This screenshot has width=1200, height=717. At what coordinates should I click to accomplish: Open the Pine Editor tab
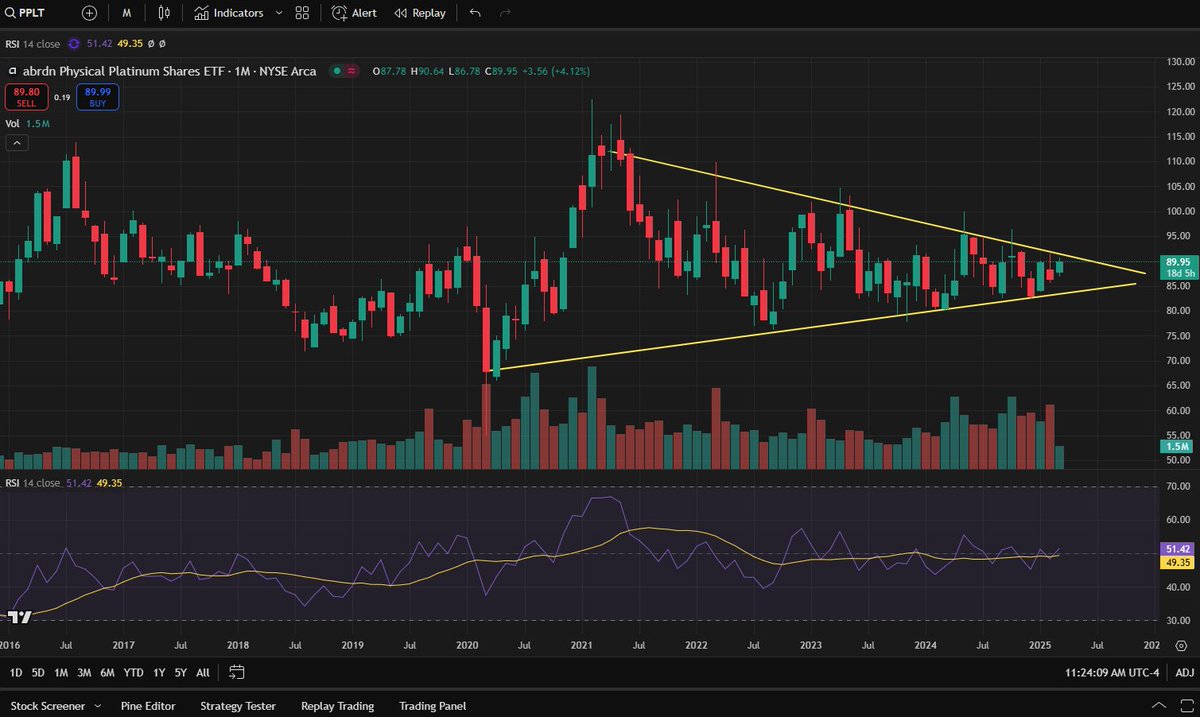(x=150, y=705)
